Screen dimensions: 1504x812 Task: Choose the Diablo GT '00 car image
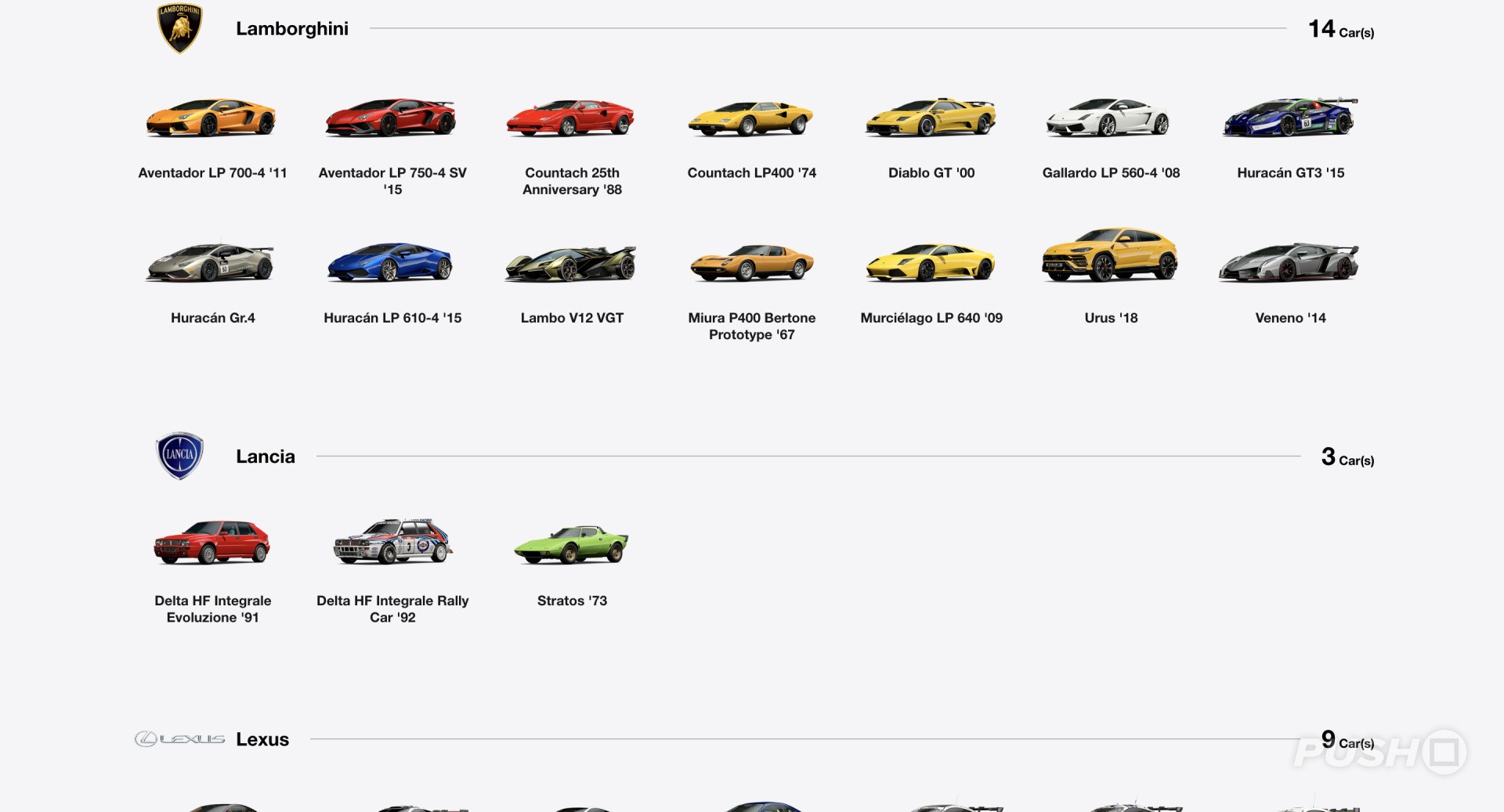pyautogui.click(x=931, y=117)
